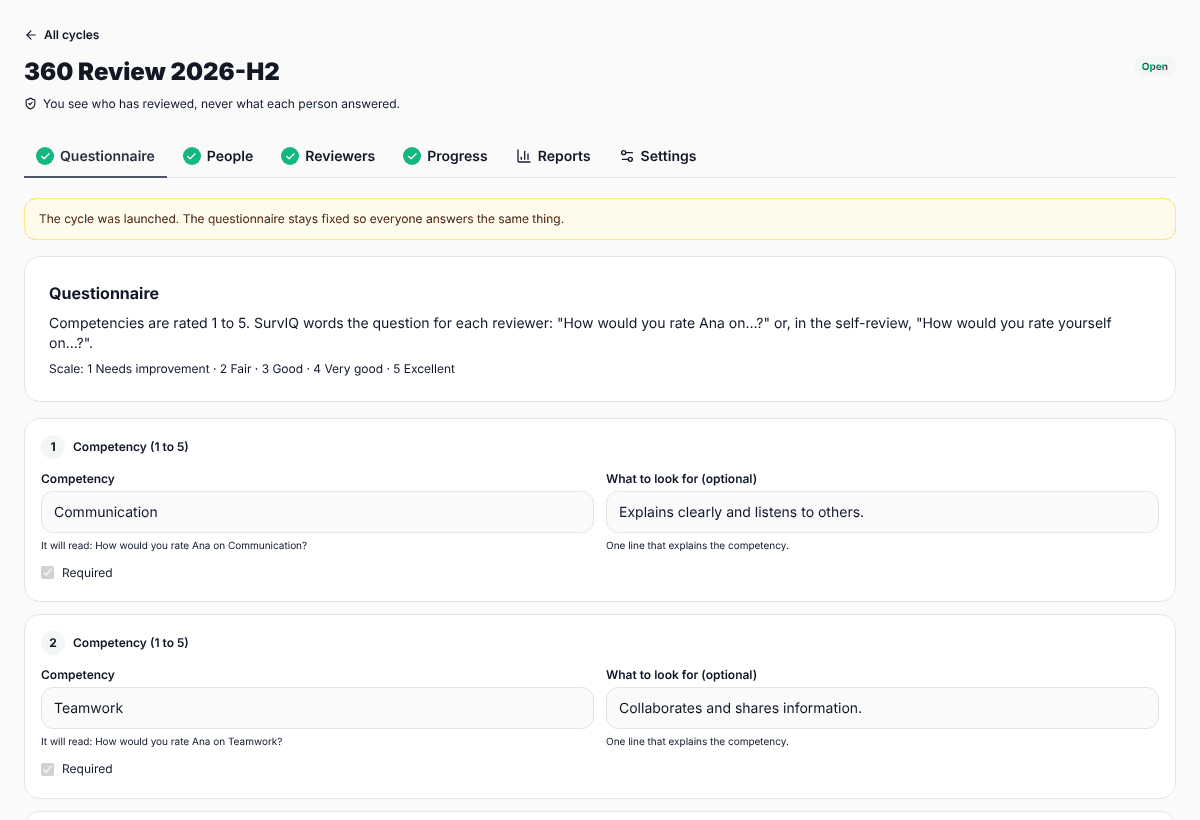Image resolution: width=1200 pixels, height=820 pixels.
Task: Click the Open status badge
Action: 1155,67
